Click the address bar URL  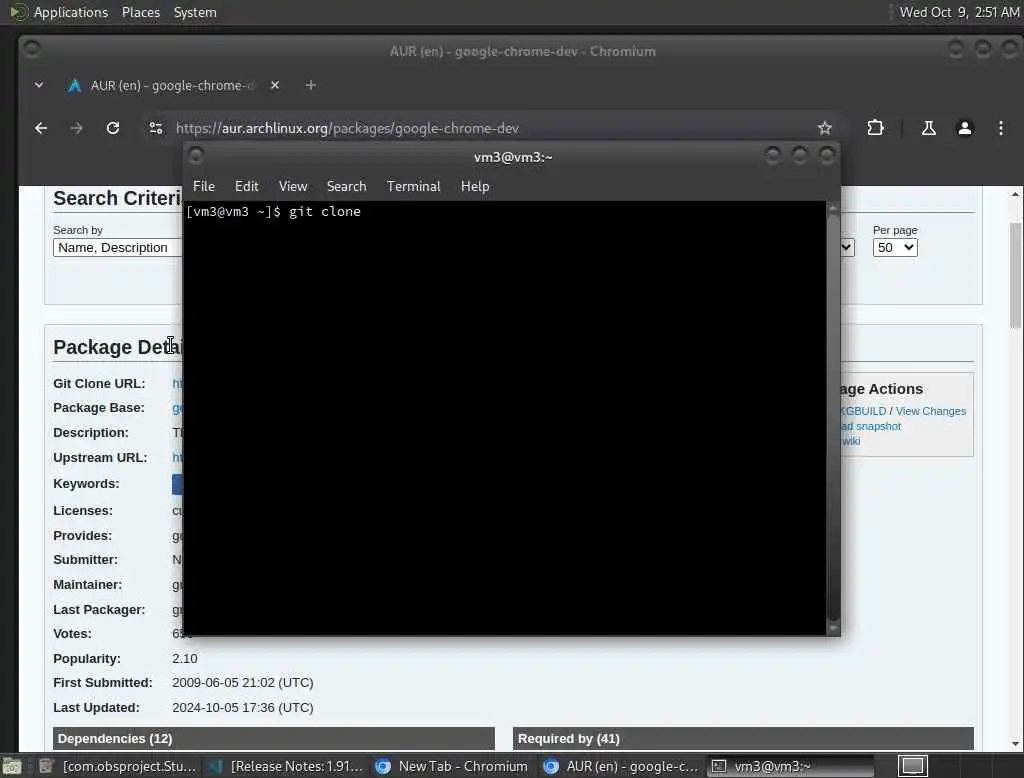click(x=347, y=128)
